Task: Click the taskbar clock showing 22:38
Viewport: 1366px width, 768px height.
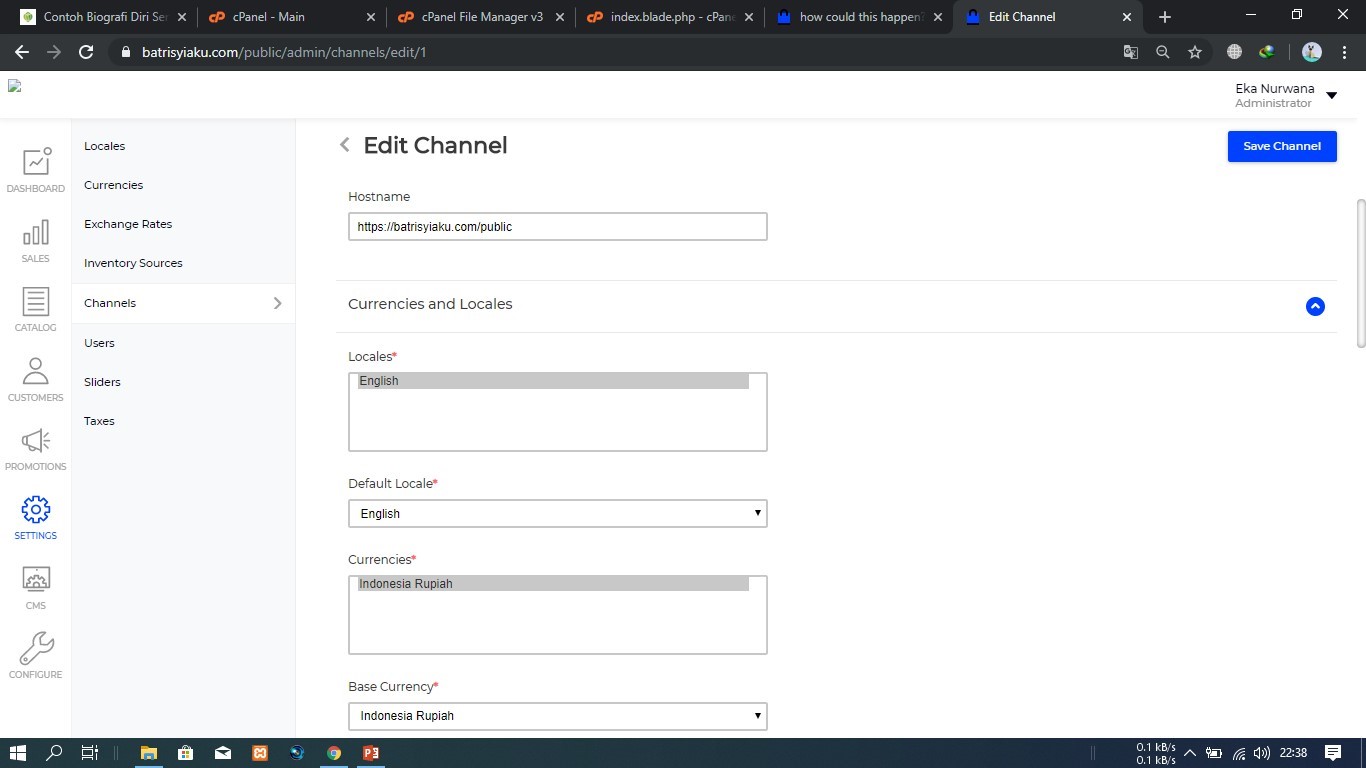Action: (1293, 753)
